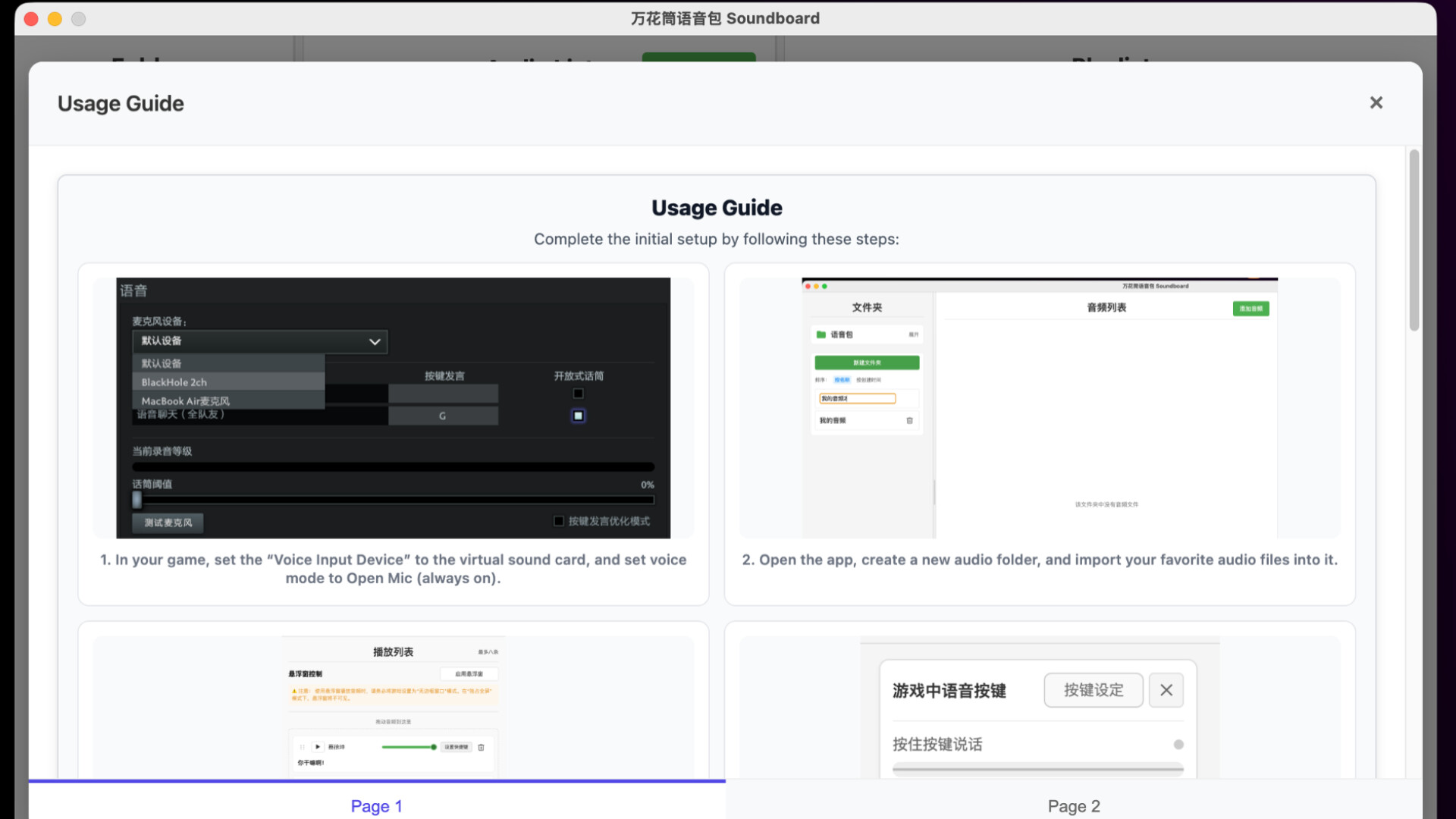Click the folder name input field showing 我的音频
1456x819 pixels.
(857, 398)
